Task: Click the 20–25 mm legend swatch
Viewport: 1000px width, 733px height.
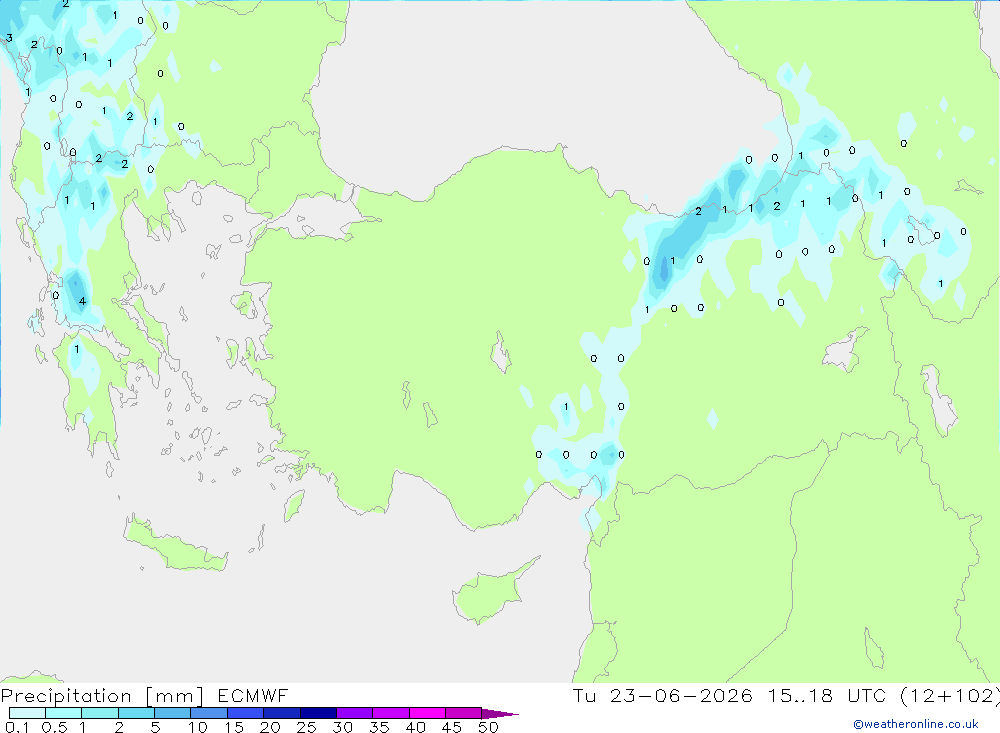Action: (x=282, y=713)
